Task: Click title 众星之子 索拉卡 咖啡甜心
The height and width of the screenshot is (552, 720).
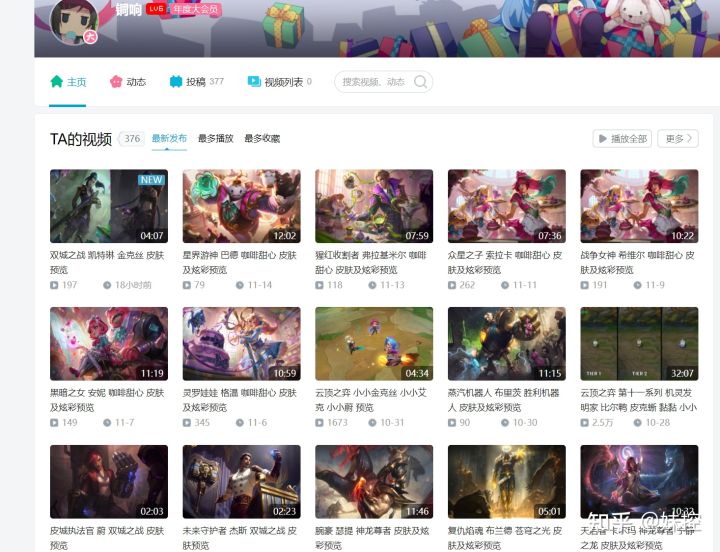Action: (x=505, y=262)
